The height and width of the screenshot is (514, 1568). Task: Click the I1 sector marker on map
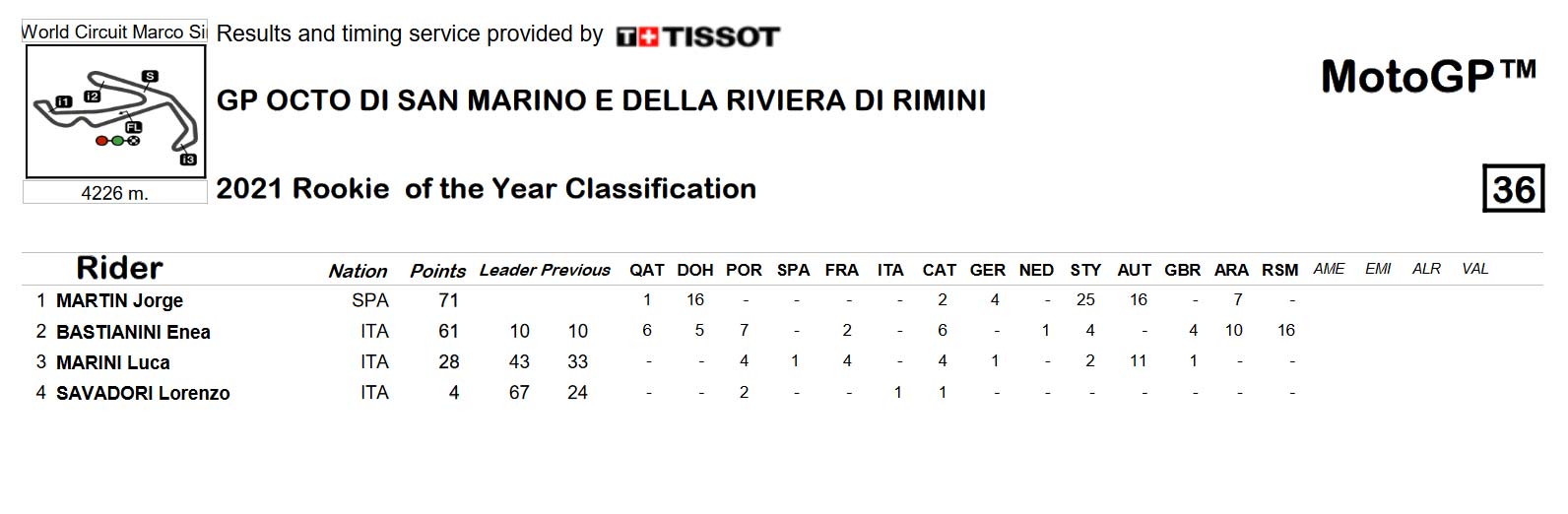pyautogui.click(x=63, y=101)
